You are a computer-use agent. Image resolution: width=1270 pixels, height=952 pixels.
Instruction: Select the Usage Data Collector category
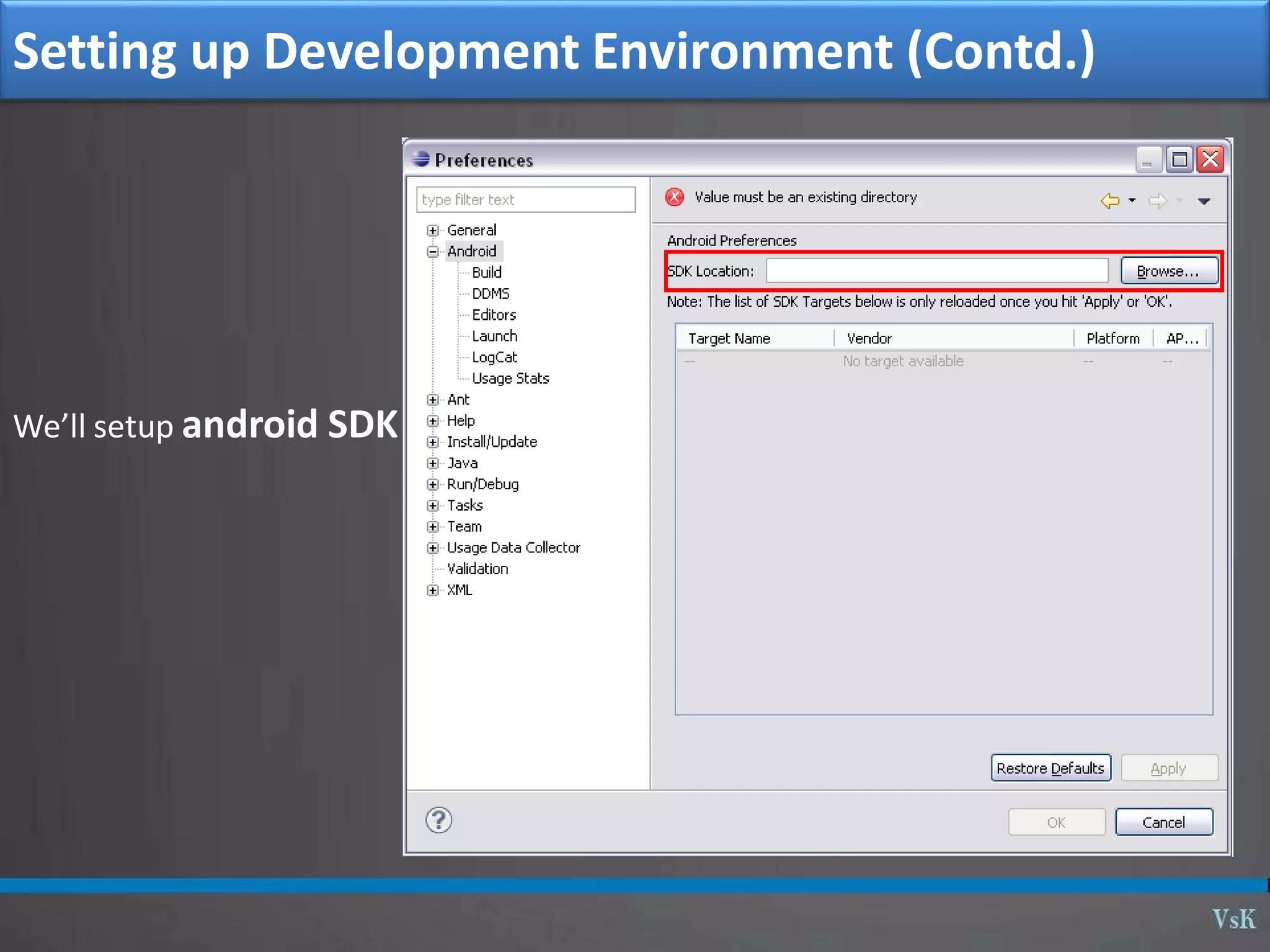[513, 547]
